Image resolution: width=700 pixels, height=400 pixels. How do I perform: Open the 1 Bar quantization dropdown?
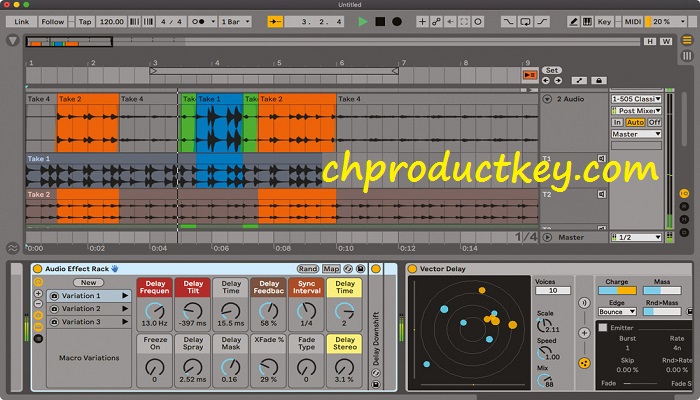(x=236, y=21)
